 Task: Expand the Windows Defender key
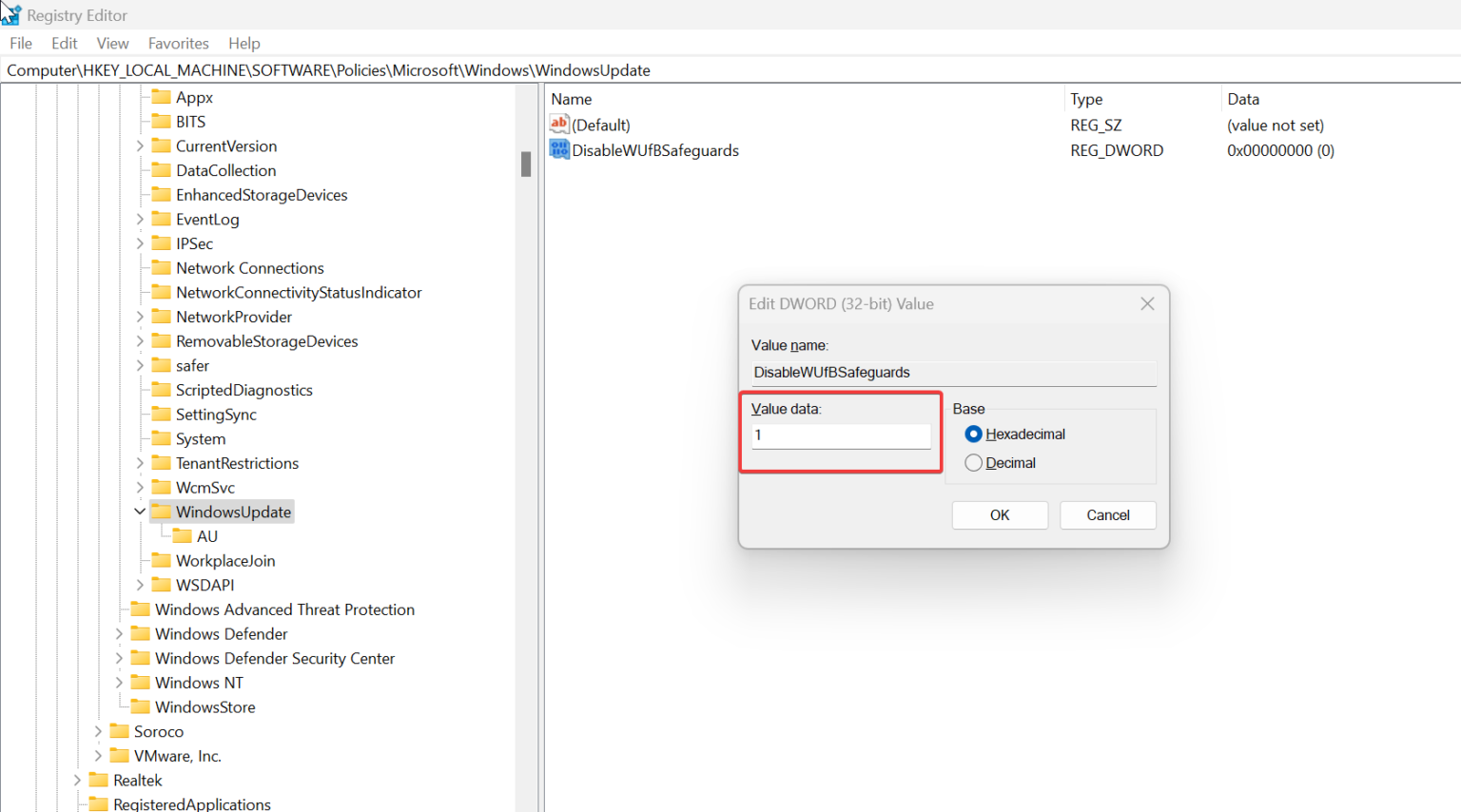pos(118,633)
